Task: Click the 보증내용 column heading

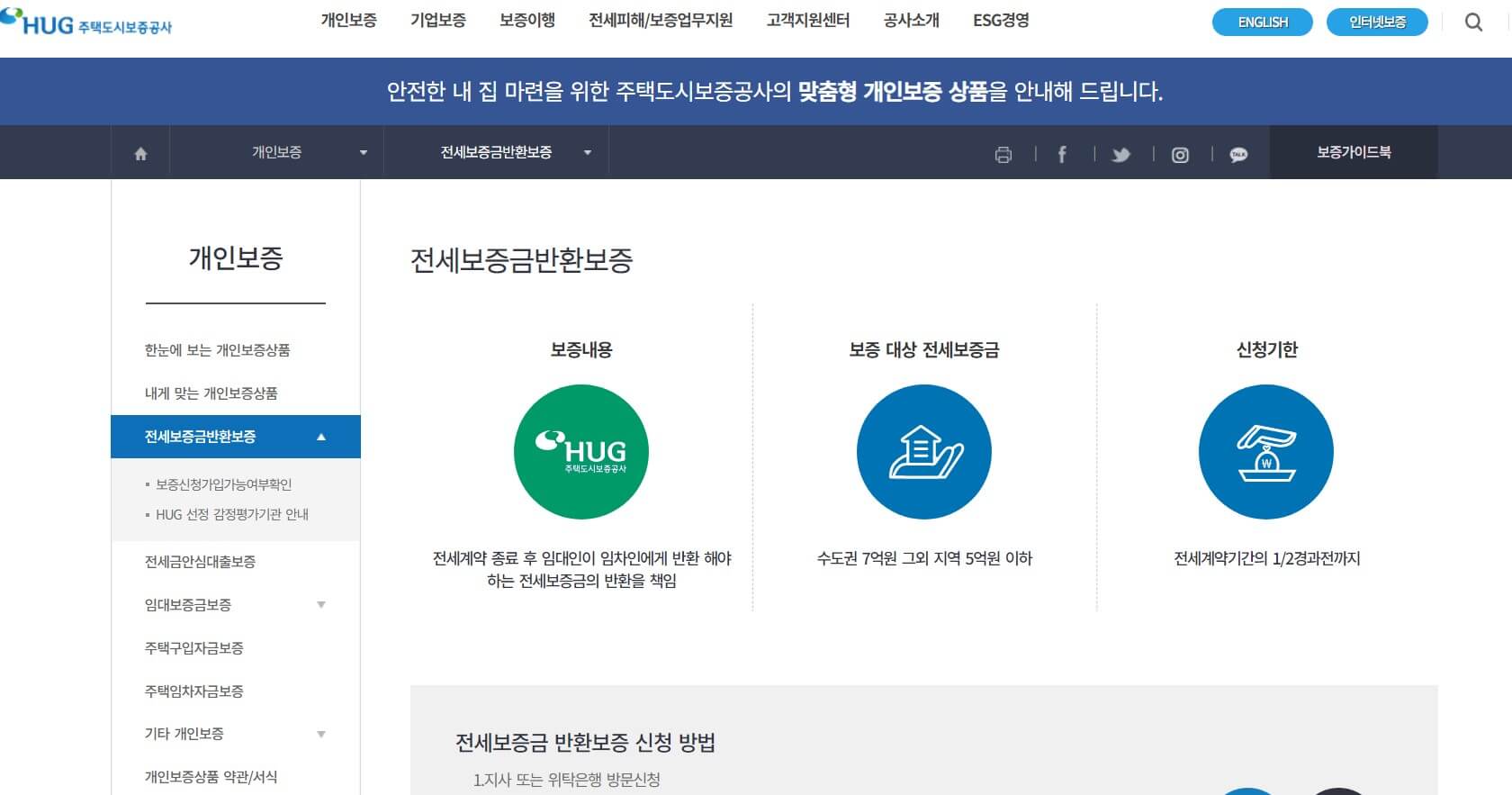Action: pyautogui.click(x=581, y=350)
